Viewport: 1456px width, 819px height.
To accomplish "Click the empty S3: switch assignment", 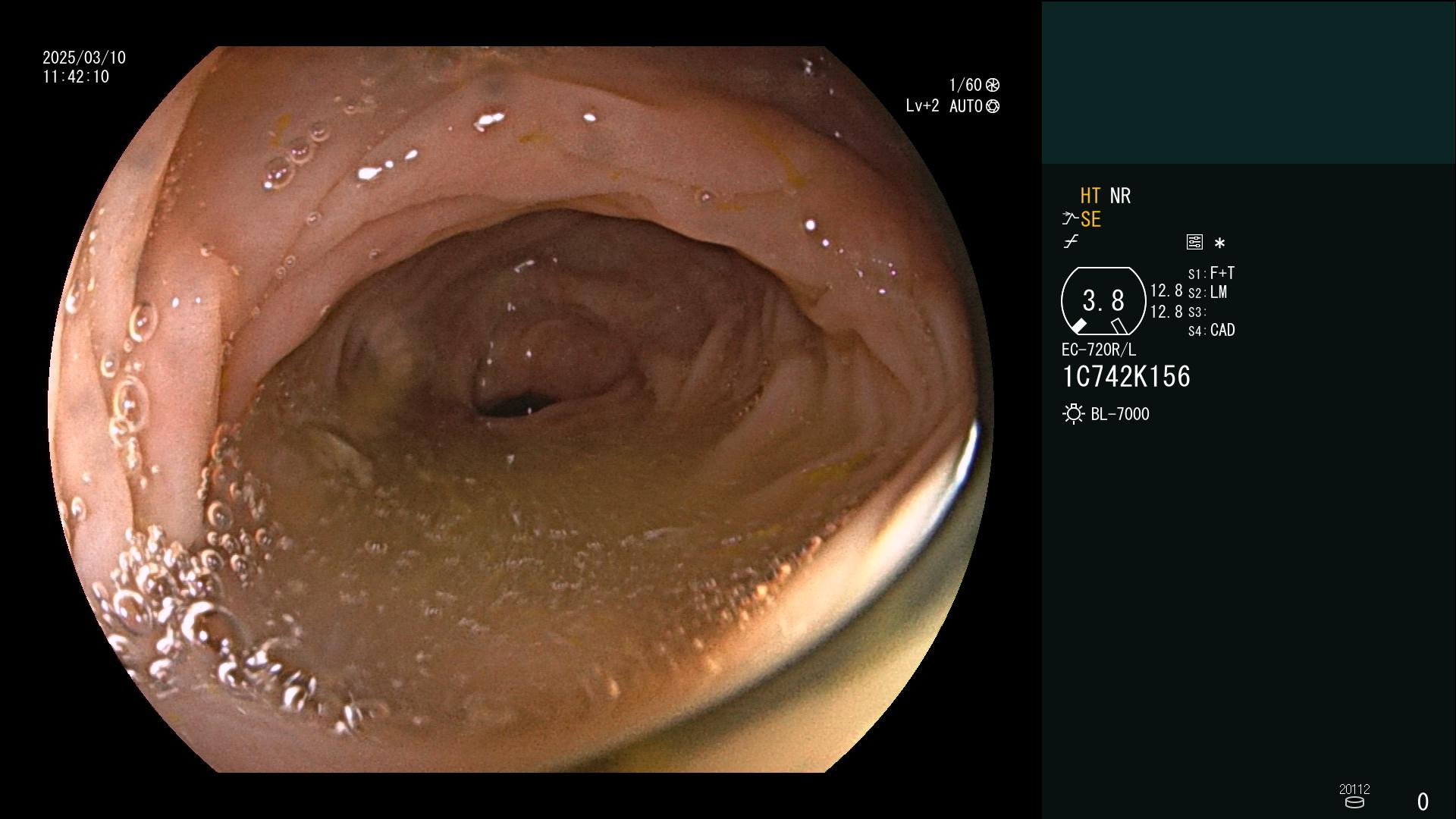I will (1197, 312).
